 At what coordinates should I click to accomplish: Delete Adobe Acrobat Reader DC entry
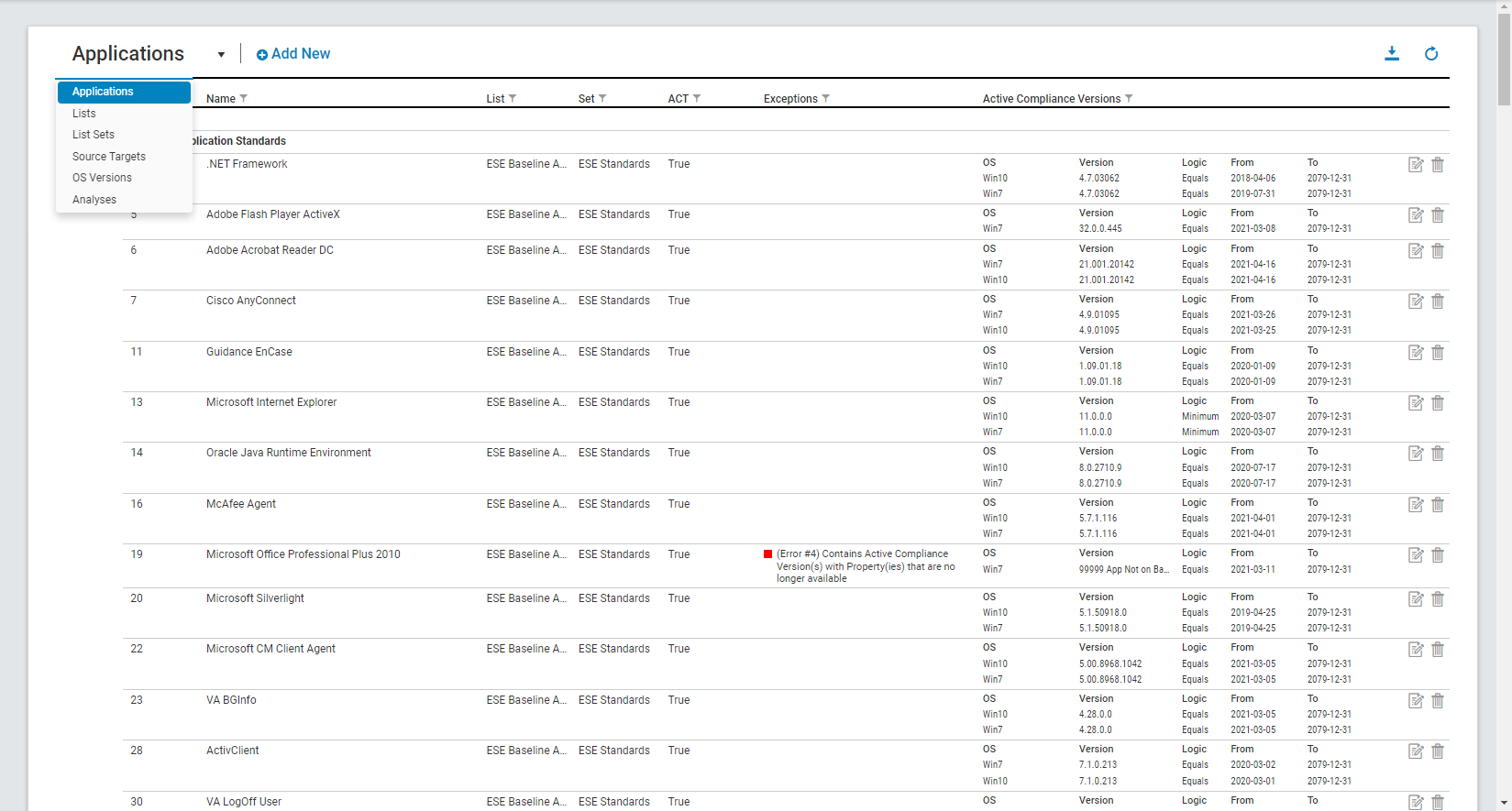(1438, 251)
